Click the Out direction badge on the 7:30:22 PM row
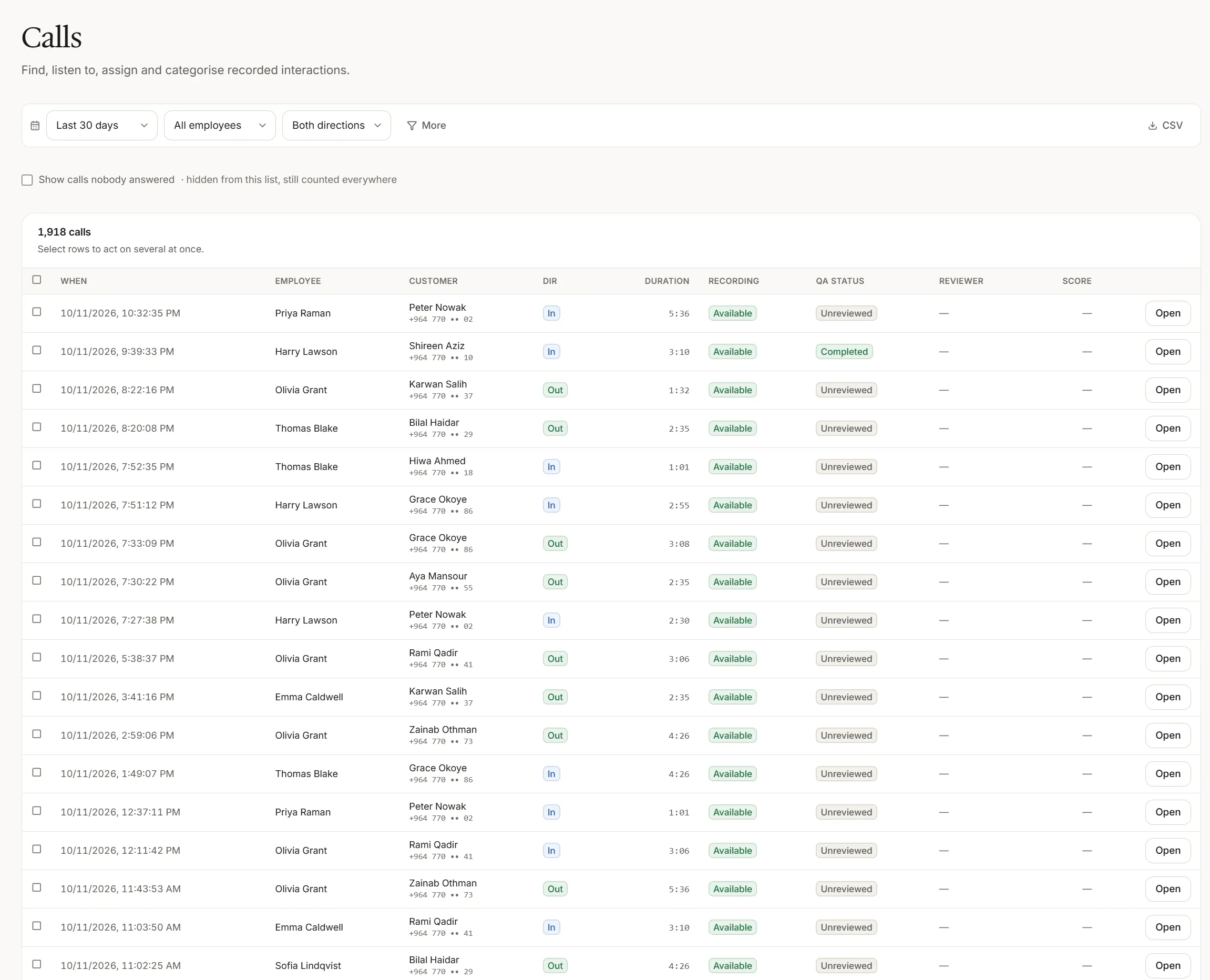 coord(556,582)
